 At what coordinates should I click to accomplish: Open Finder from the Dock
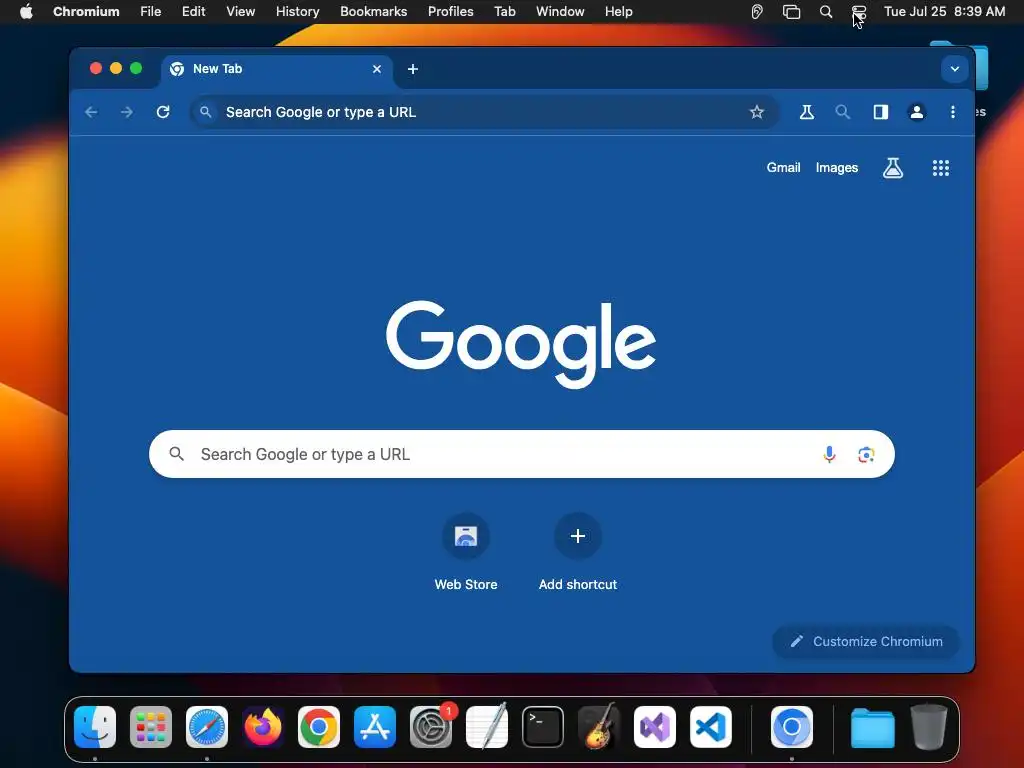[95, 727]
